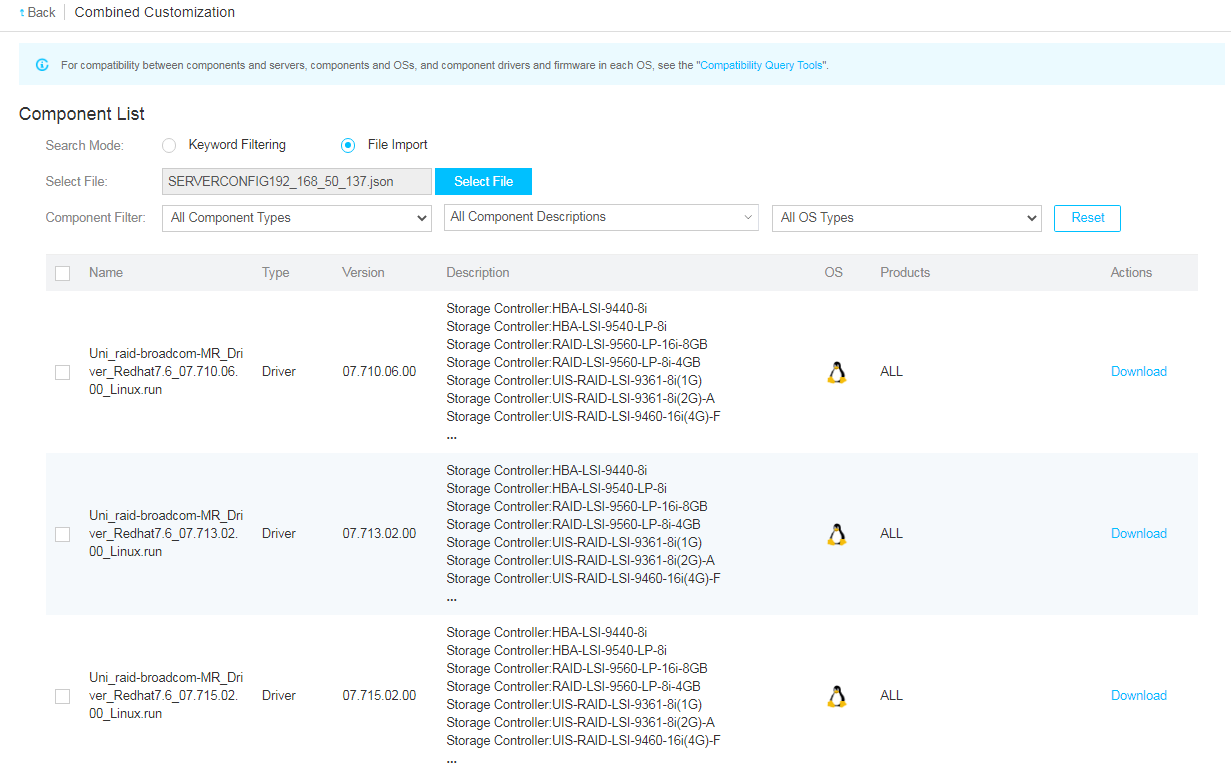Click the ALL products cell for 07.715.02.00
Viewport: 1231px width, 767px height.
[x=891, y=696]
